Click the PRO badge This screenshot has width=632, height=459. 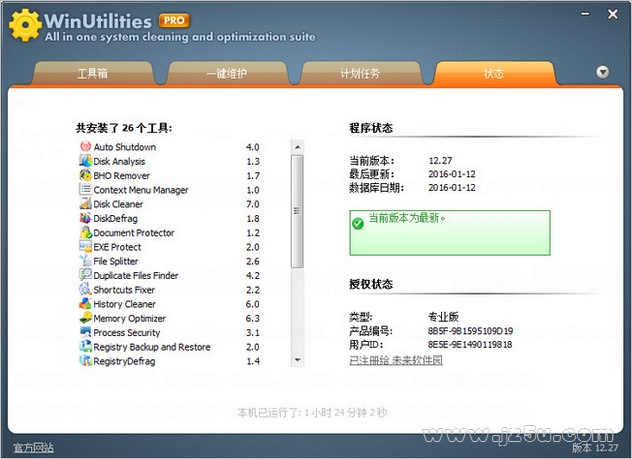(174, 21)
